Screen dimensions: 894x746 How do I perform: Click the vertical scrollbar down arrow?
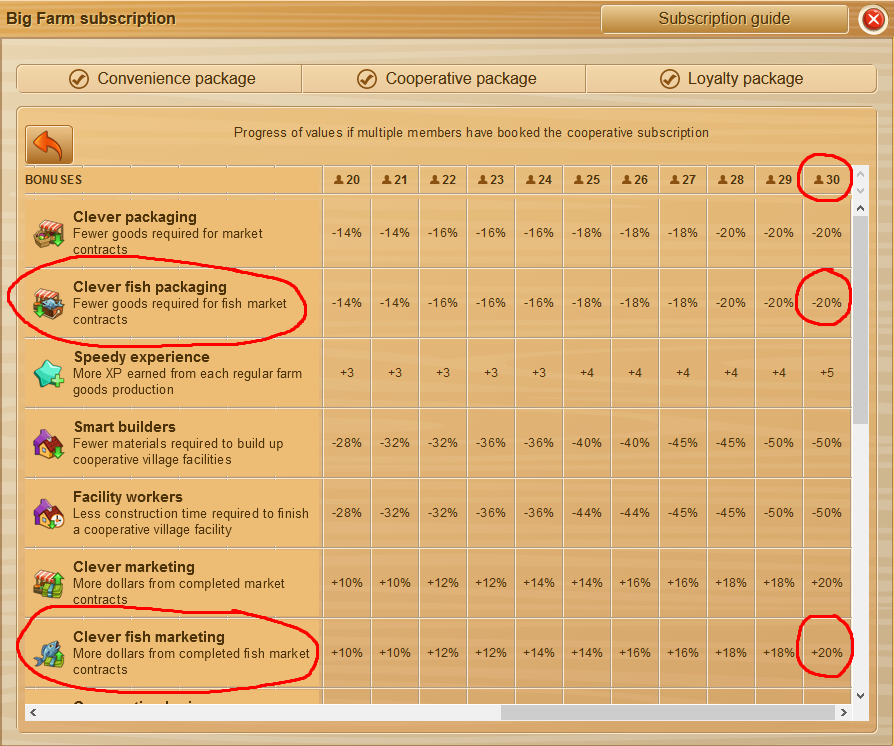tap(860, 696)
